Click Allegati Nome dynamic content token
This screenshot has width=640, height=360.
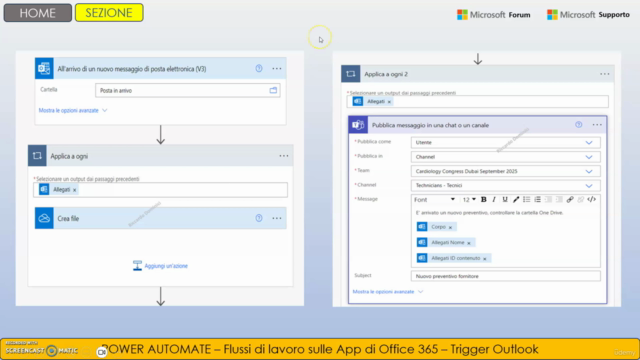pos(445,242)
